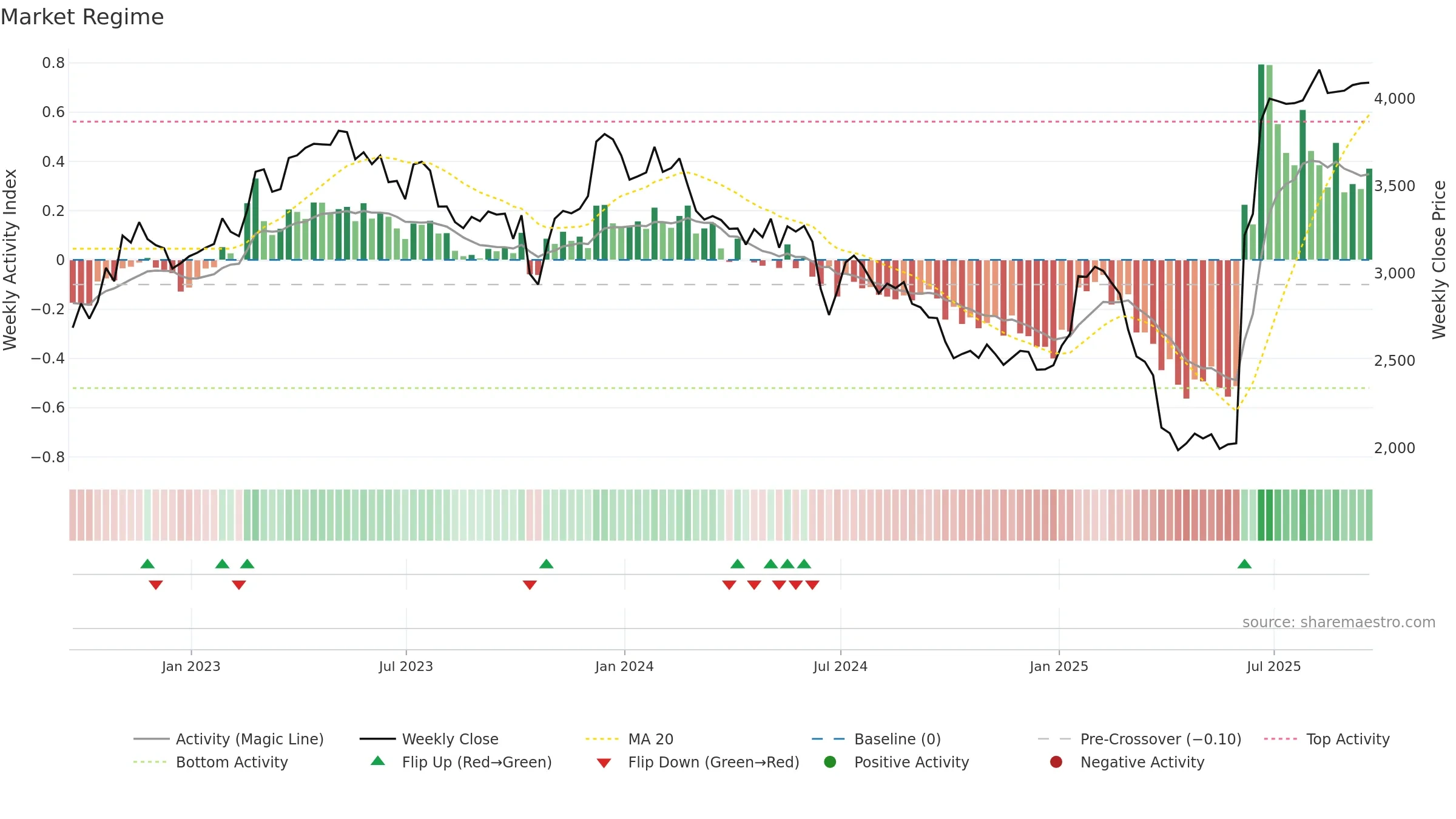Viewport: 1456px width, 819px height.
Task: Click the 3,500 price axis label
Action: click(1394, 186)
